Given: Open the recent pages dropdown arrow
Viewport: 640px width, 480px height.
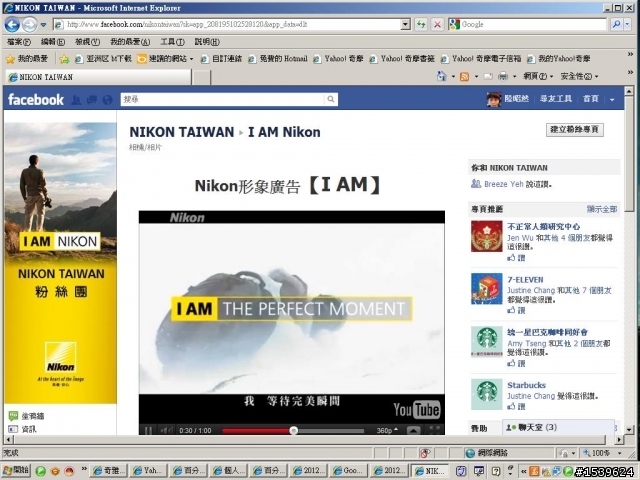Looking at the screenshot, I should [x=43, y=25].
